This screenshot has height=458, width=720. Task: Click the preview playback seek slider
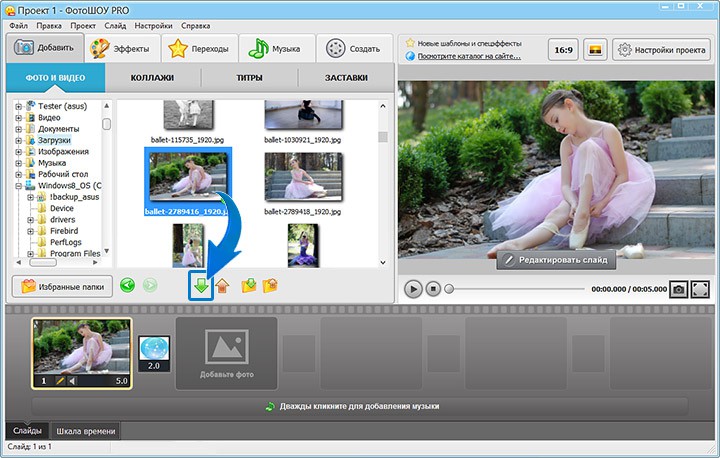515,289
